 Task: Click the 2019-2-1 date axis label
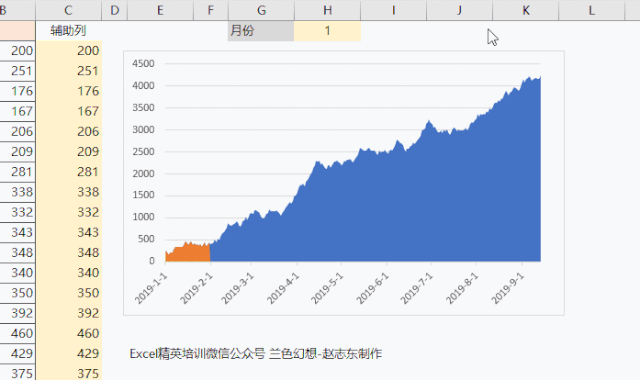(x=196, y=289)
